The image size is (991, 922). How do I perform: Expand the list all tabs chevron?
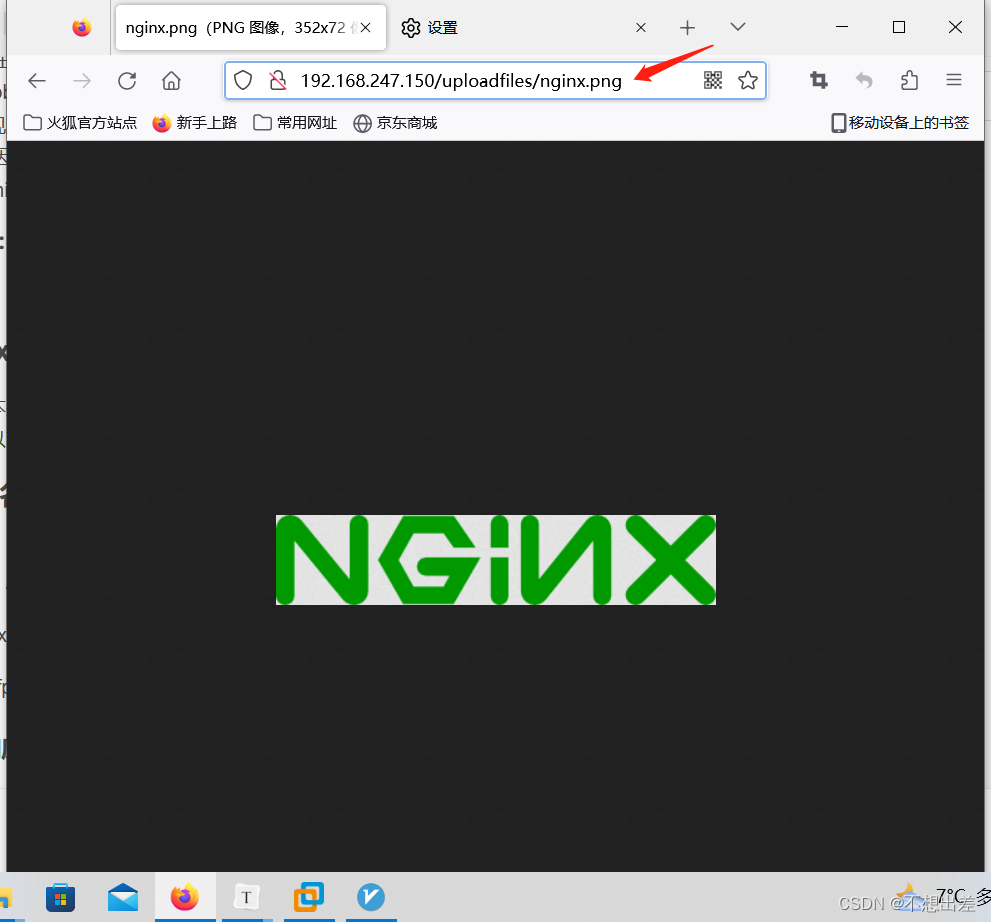coord(738,27)
